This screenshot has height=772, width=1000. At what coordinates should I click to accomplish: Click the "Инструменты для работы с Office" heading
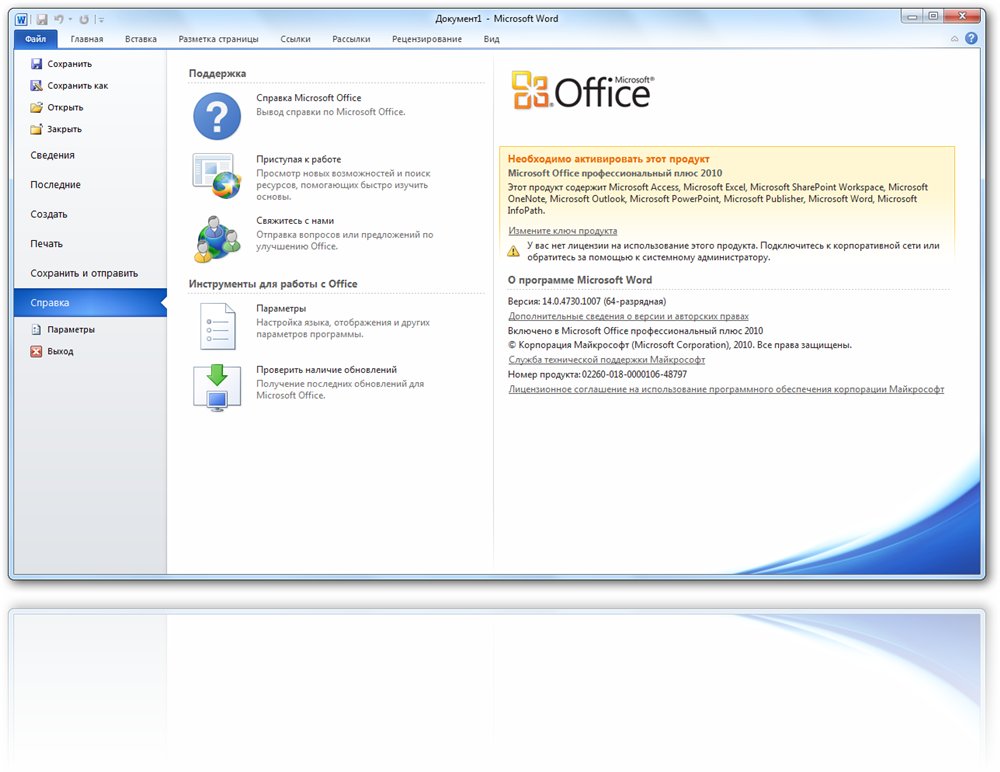[273, 284]
